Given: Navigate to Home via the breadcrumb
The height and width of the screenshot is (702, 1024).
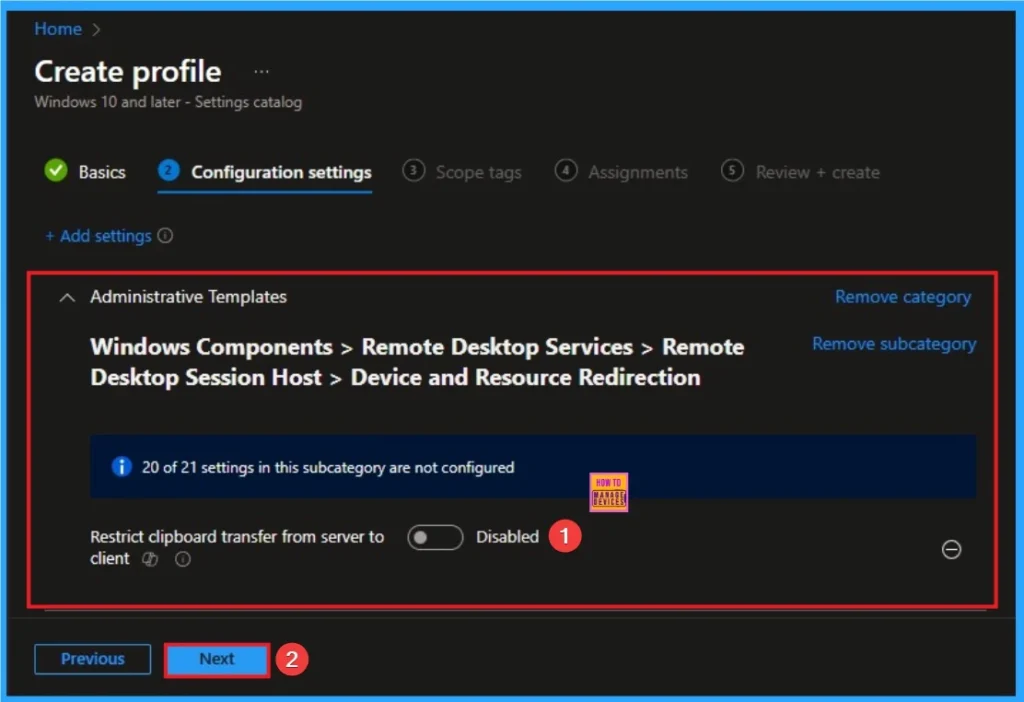Looking at the screenshot, I should [x=57, y=29].
